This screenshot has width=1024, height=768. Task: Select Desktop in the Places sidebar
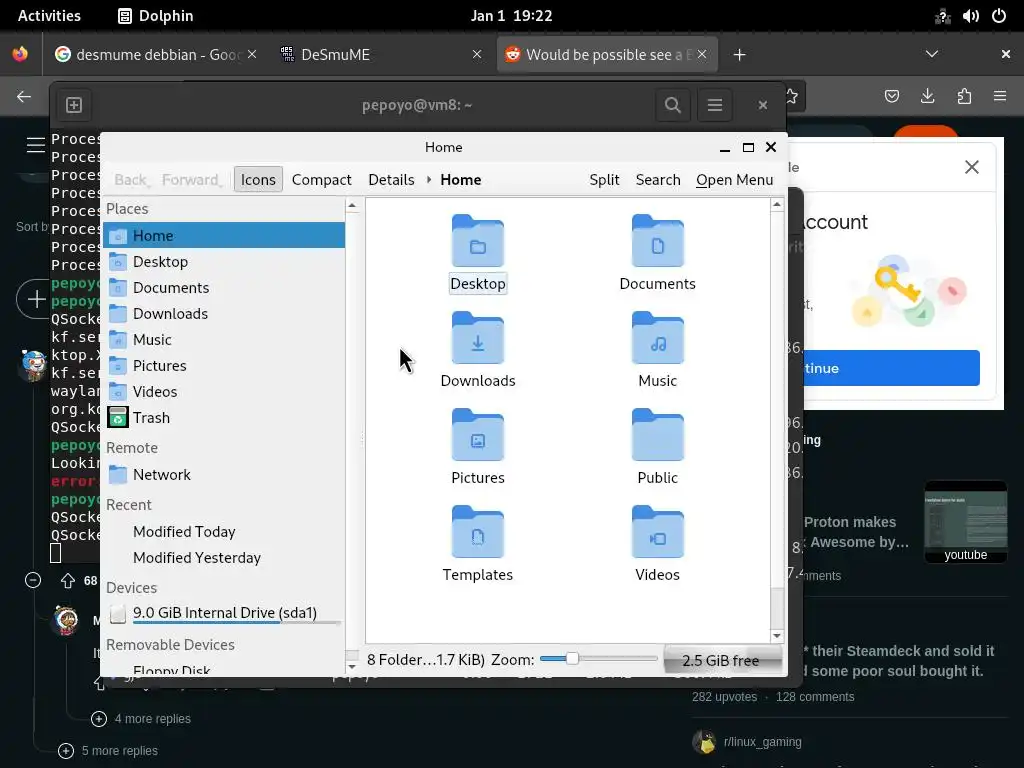pos(224,261)
